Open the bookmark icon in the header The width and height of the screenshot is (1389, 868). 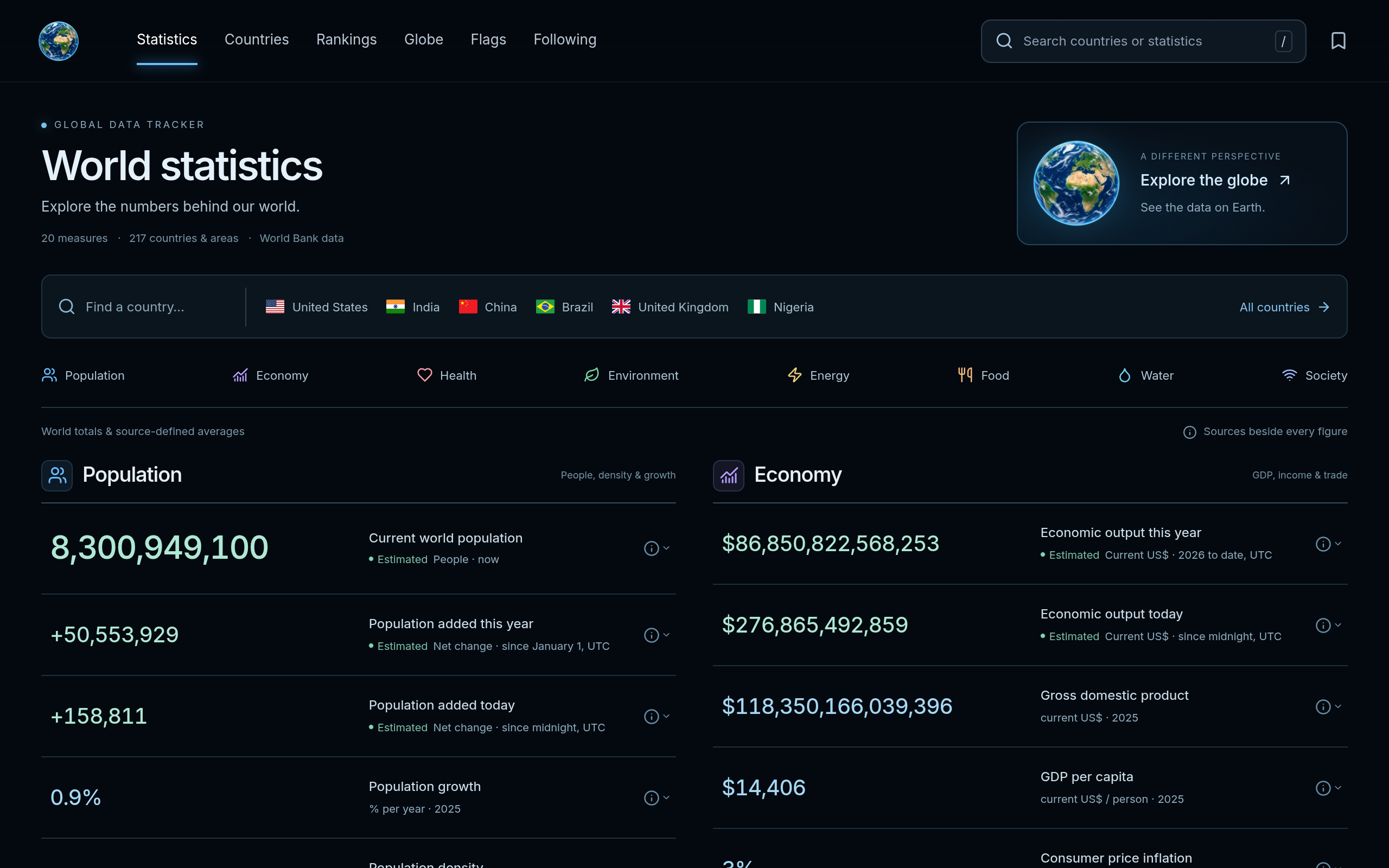[x=1338, y=41]
